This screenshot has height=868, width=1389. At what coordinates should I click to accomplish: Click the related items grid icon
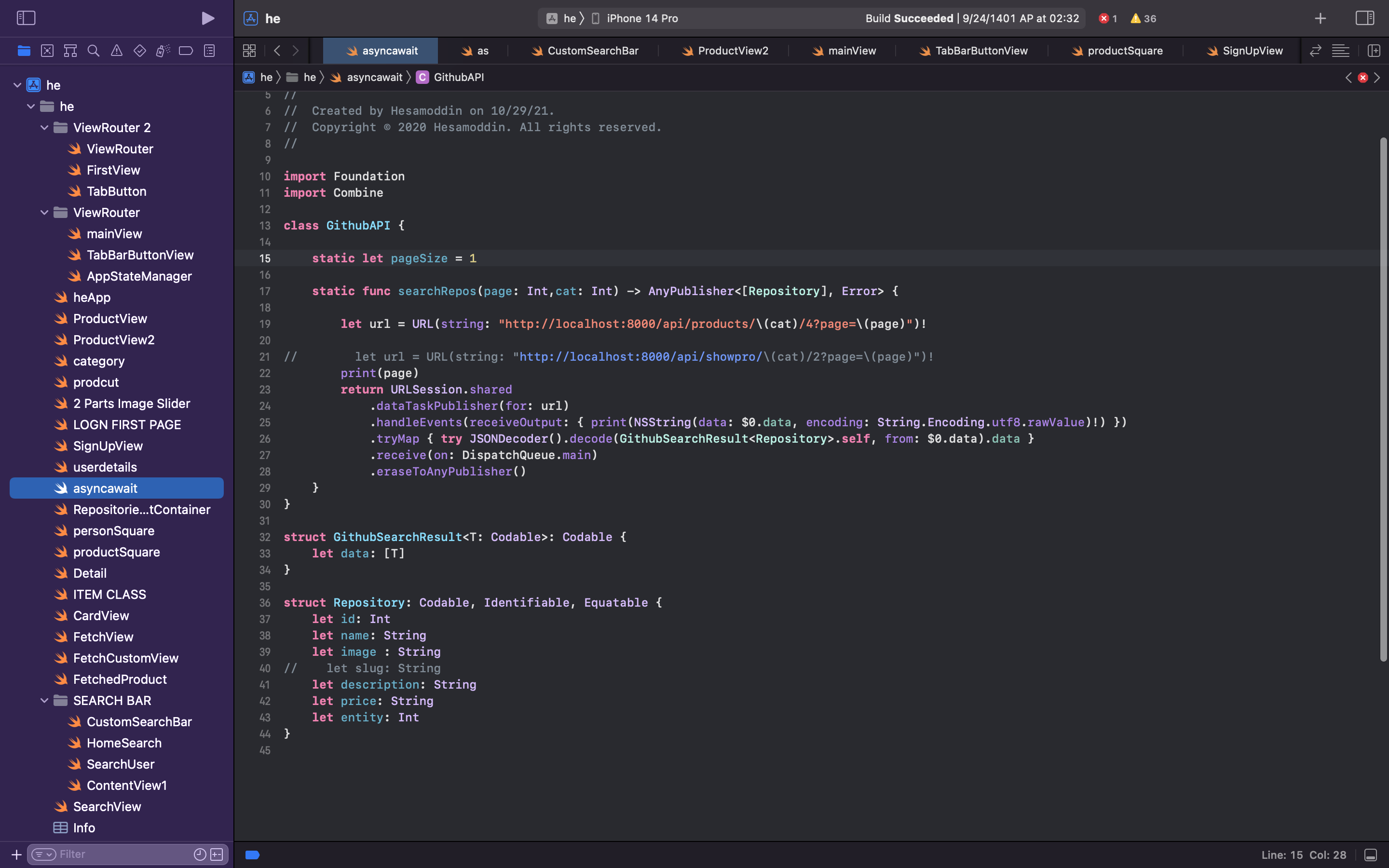pos(249,51)
